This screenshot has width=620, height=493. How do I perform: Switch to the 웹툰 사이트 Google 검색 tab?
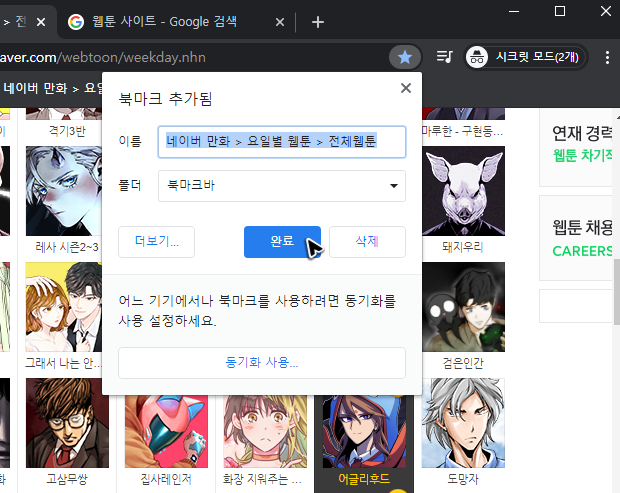[164, 21]
